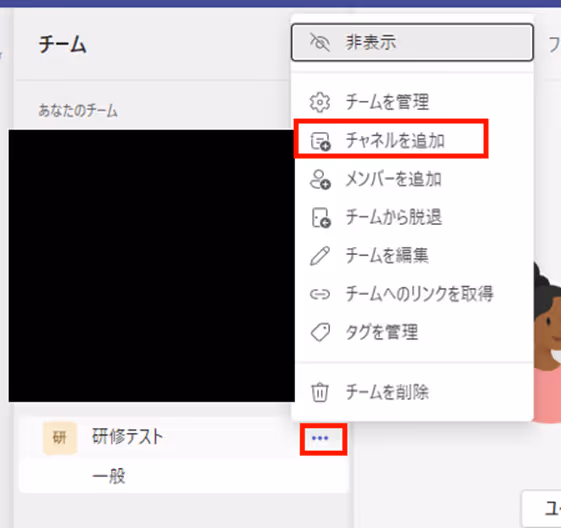Click the link icon beside チームへのリンクを取得
The width and height of the screenshot is (561, 528).
click(319, 294)
